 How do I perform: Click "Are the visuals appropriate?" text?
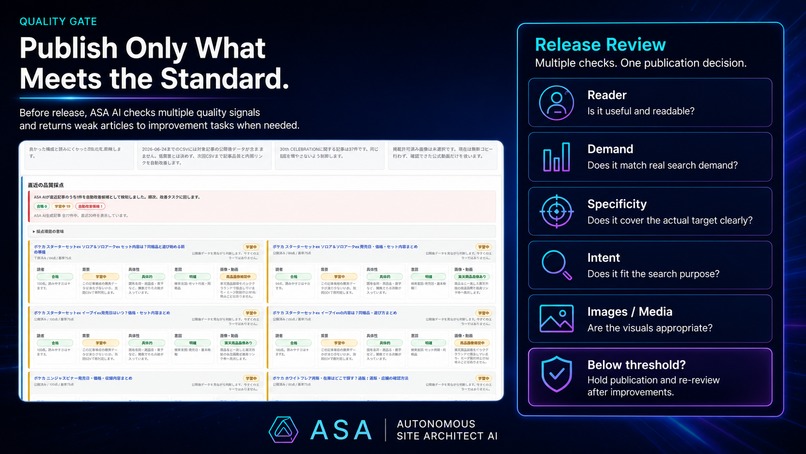tap(650, 328)
